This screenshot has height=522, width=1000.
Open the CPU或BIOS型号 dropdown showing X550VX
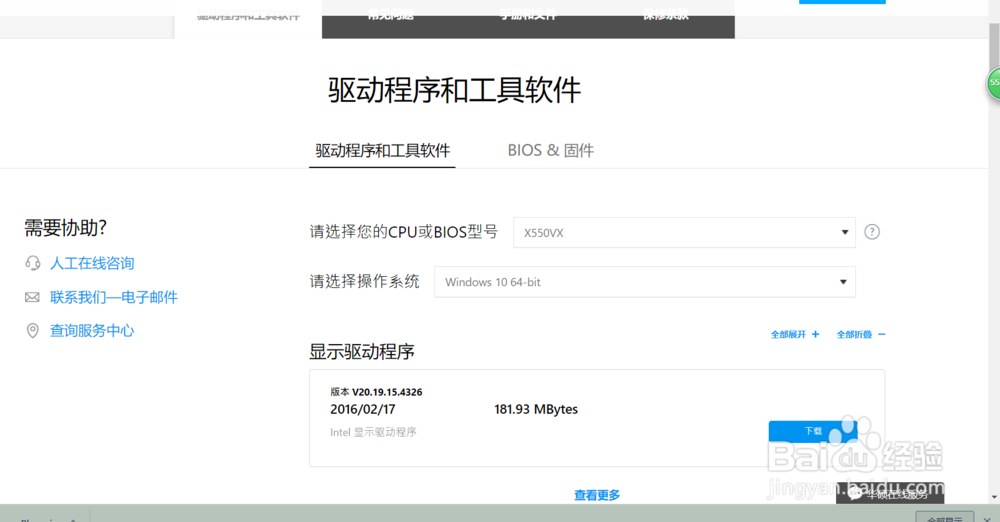pyautogui.click(x=684, y=232)
